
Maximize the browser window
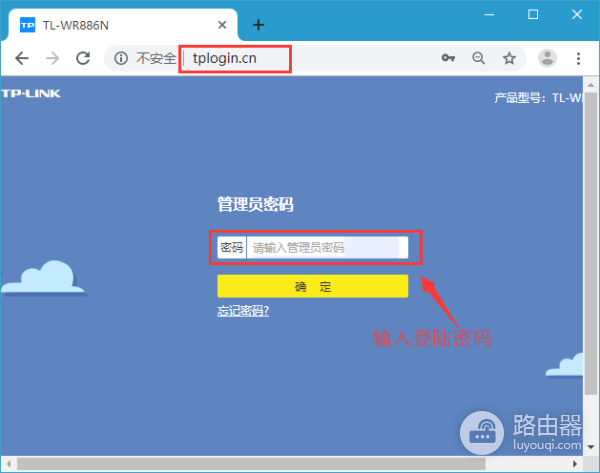(x=533, y=15)
